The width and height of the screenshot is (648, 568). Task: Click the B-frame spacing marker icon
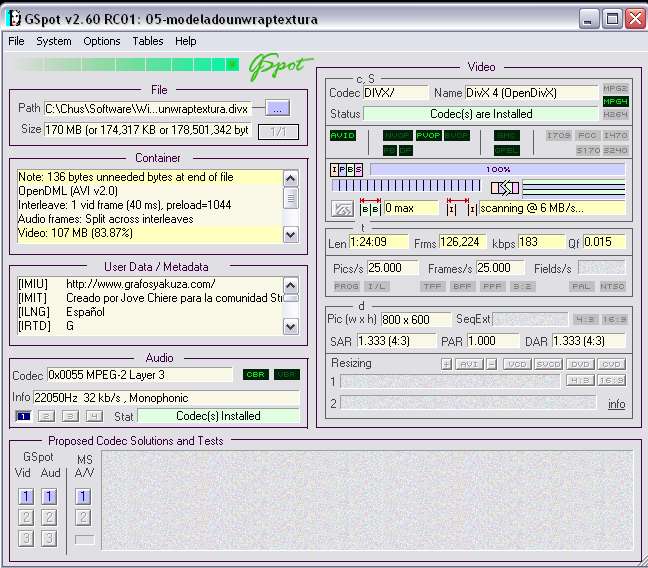pos(370,207)
